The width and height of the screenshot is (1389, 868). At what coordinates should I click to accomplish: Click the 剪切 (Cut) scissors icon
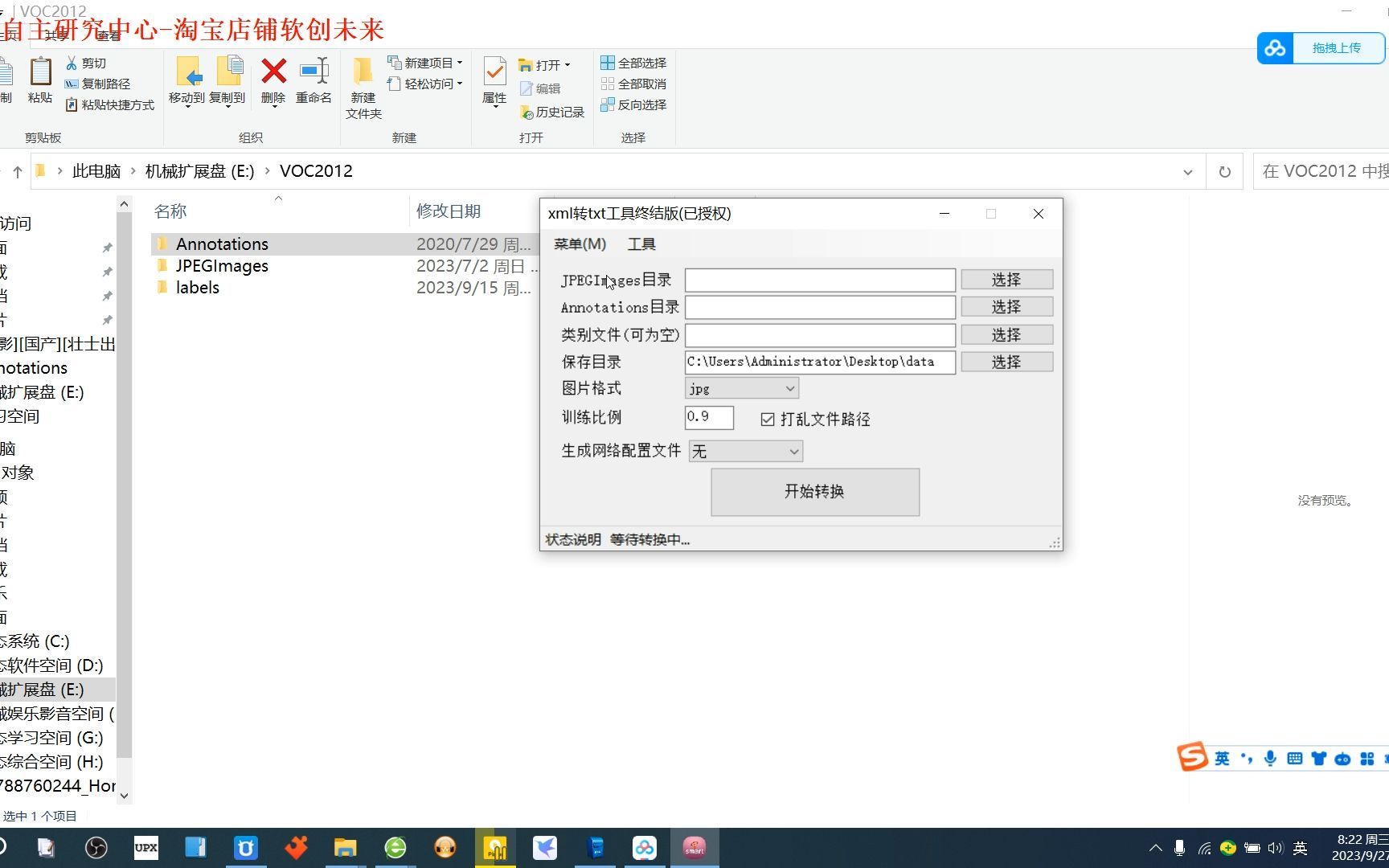coord(71,62)
